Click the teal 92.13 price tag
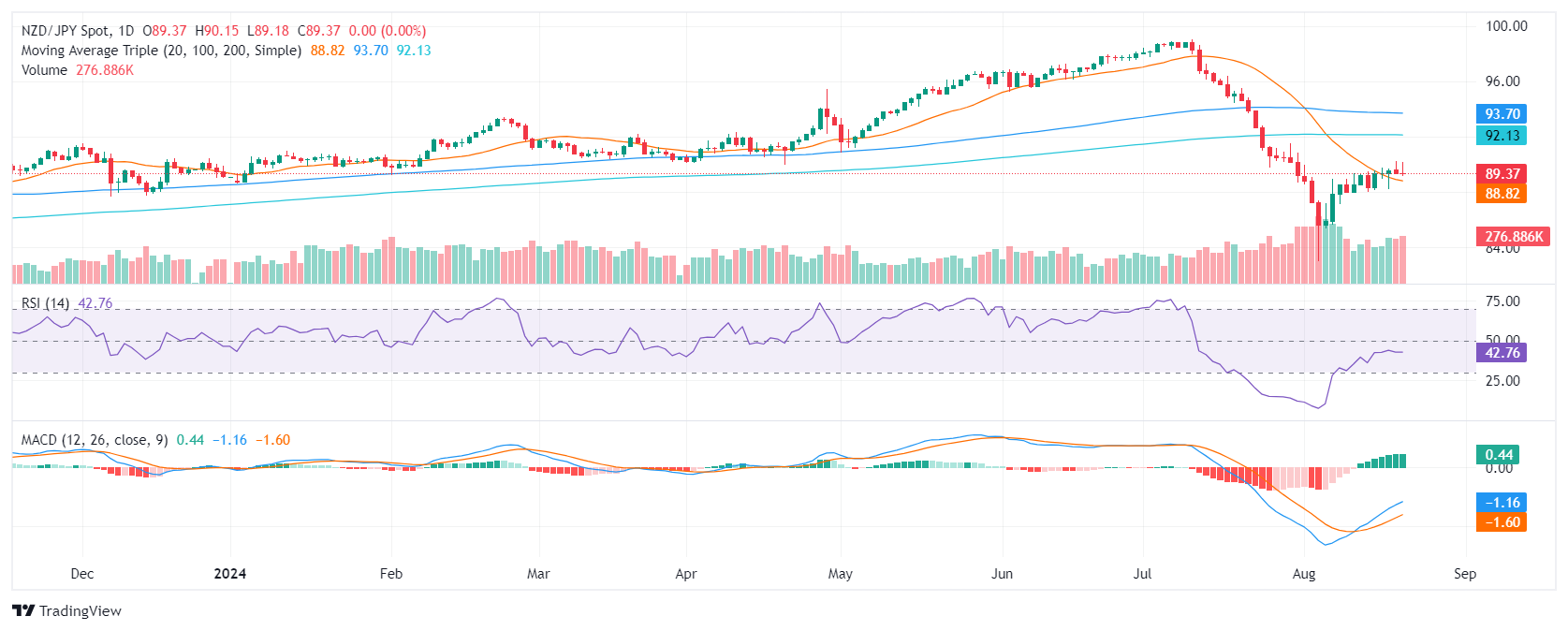 1502,136
